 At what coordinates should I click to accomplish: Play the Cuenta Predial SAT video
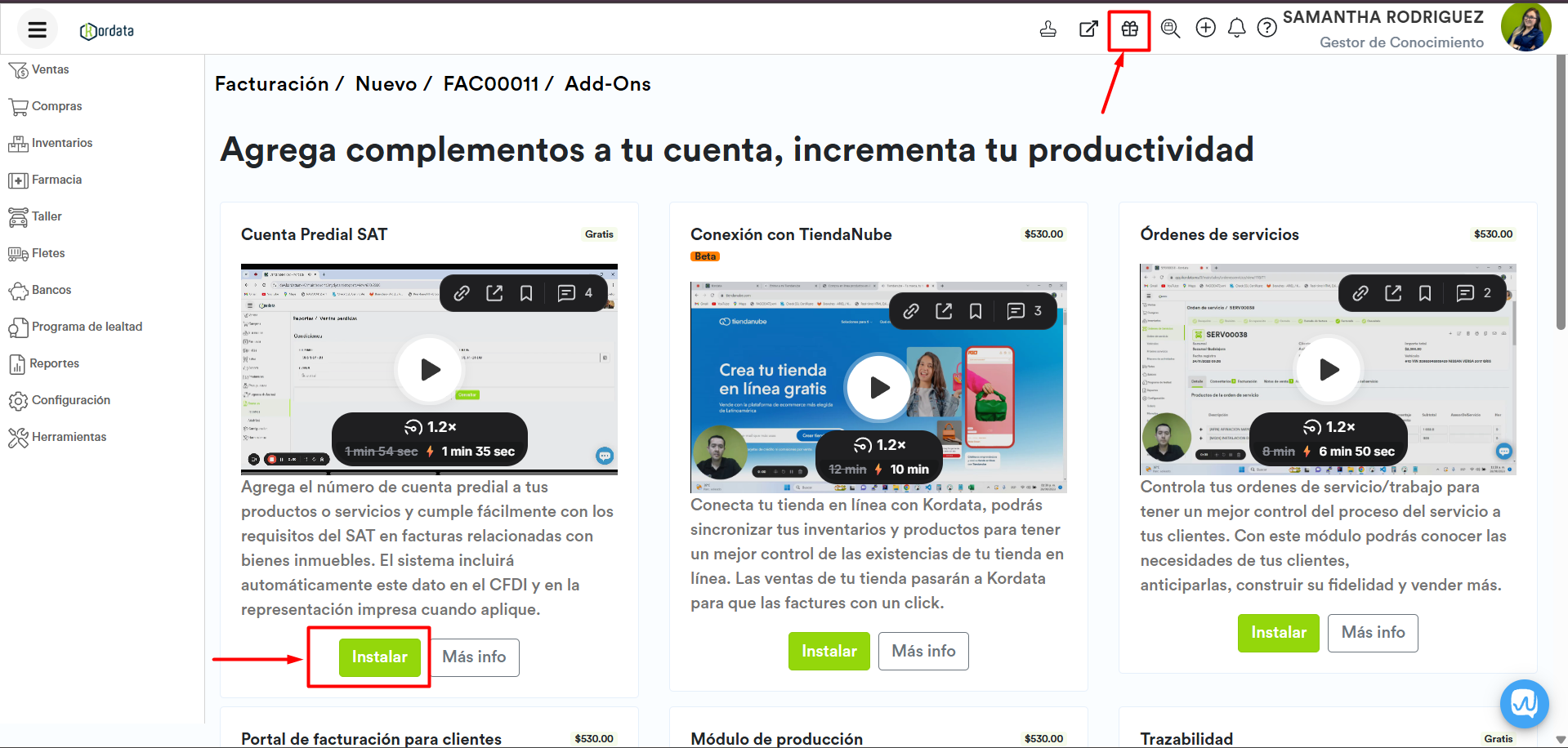[430, 370]
